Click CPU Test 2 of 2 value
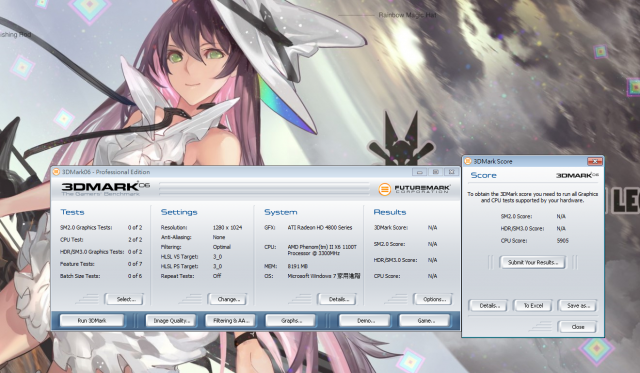640x373 pixels. [x=135, y=240]
